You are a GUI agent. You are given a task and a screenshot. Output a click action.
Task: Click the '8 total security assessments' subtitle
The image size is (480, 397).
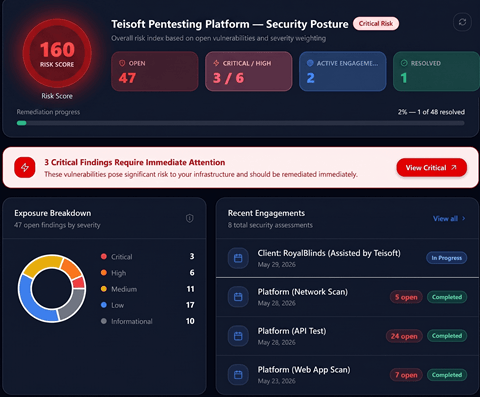[x=270, y=225]
